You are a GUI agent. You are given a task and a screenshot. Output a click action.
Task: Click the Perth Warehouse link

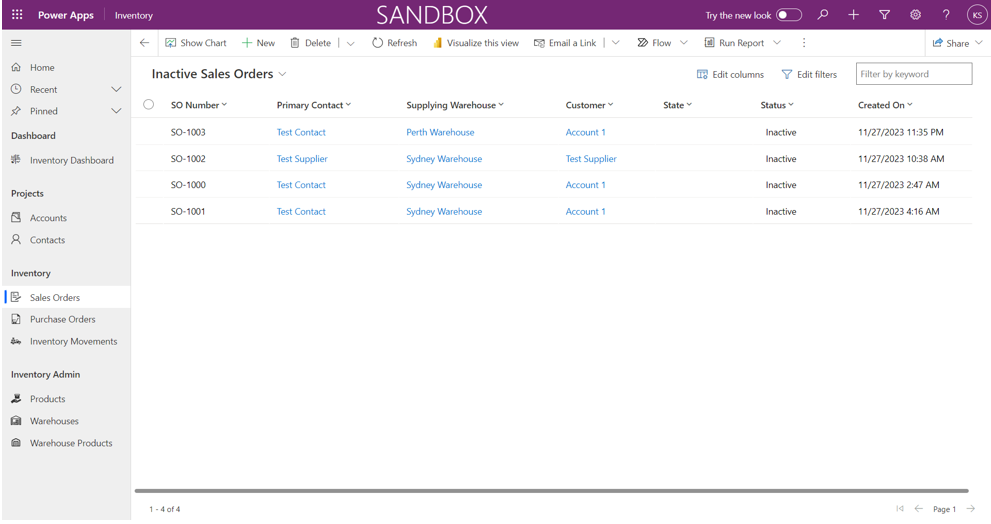[440, 132]
